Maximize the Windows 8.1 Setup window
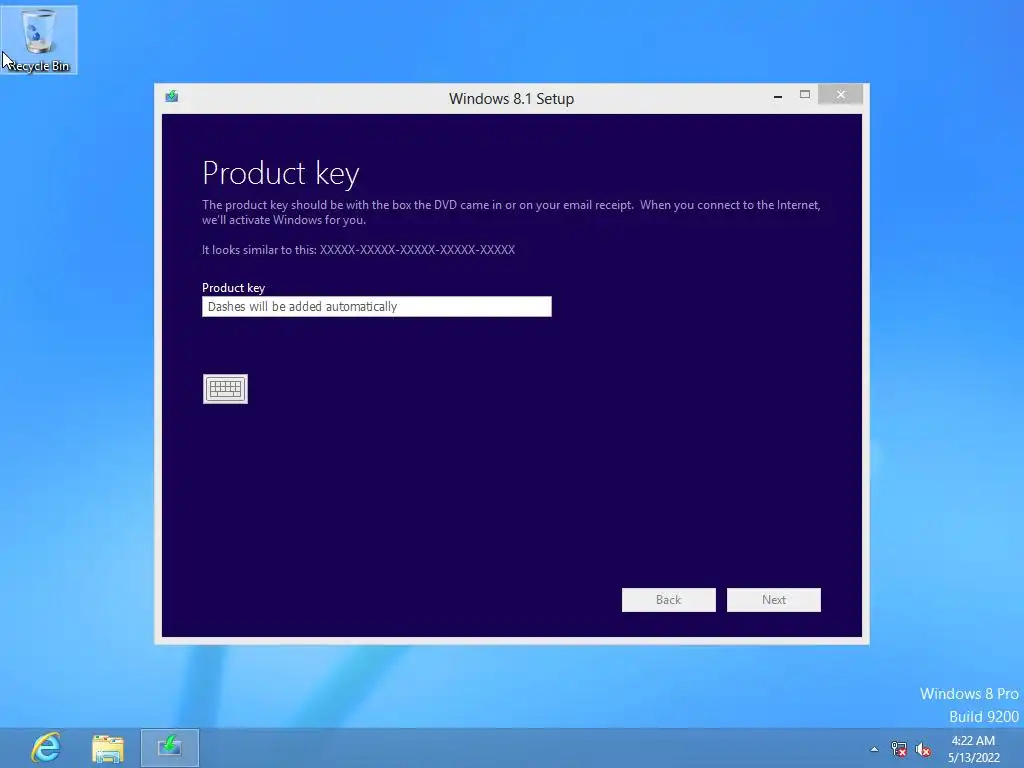 click(805, 95)
